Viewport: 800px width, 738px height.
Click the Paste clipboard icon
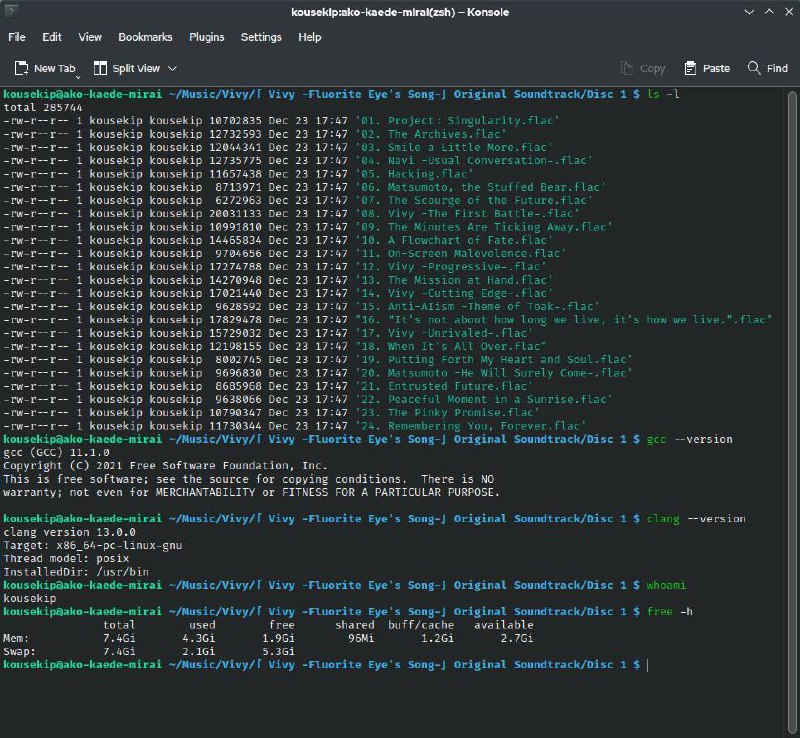(x=690, y=68)
